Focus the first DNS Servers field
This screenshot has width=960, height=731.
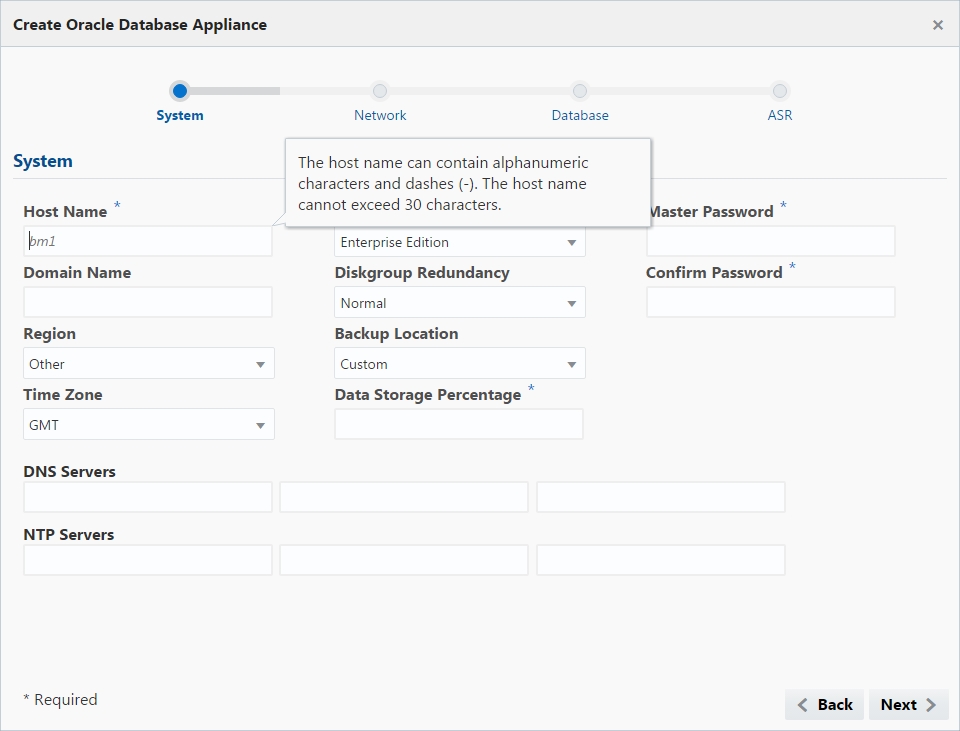tap(148, 497)
